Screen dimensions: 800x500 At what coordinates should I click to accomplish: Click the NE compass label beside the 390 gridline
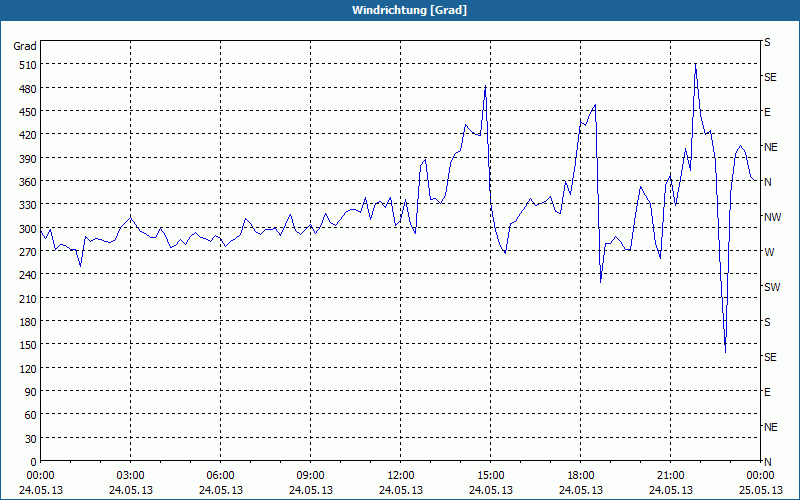(x=771, y=147)
